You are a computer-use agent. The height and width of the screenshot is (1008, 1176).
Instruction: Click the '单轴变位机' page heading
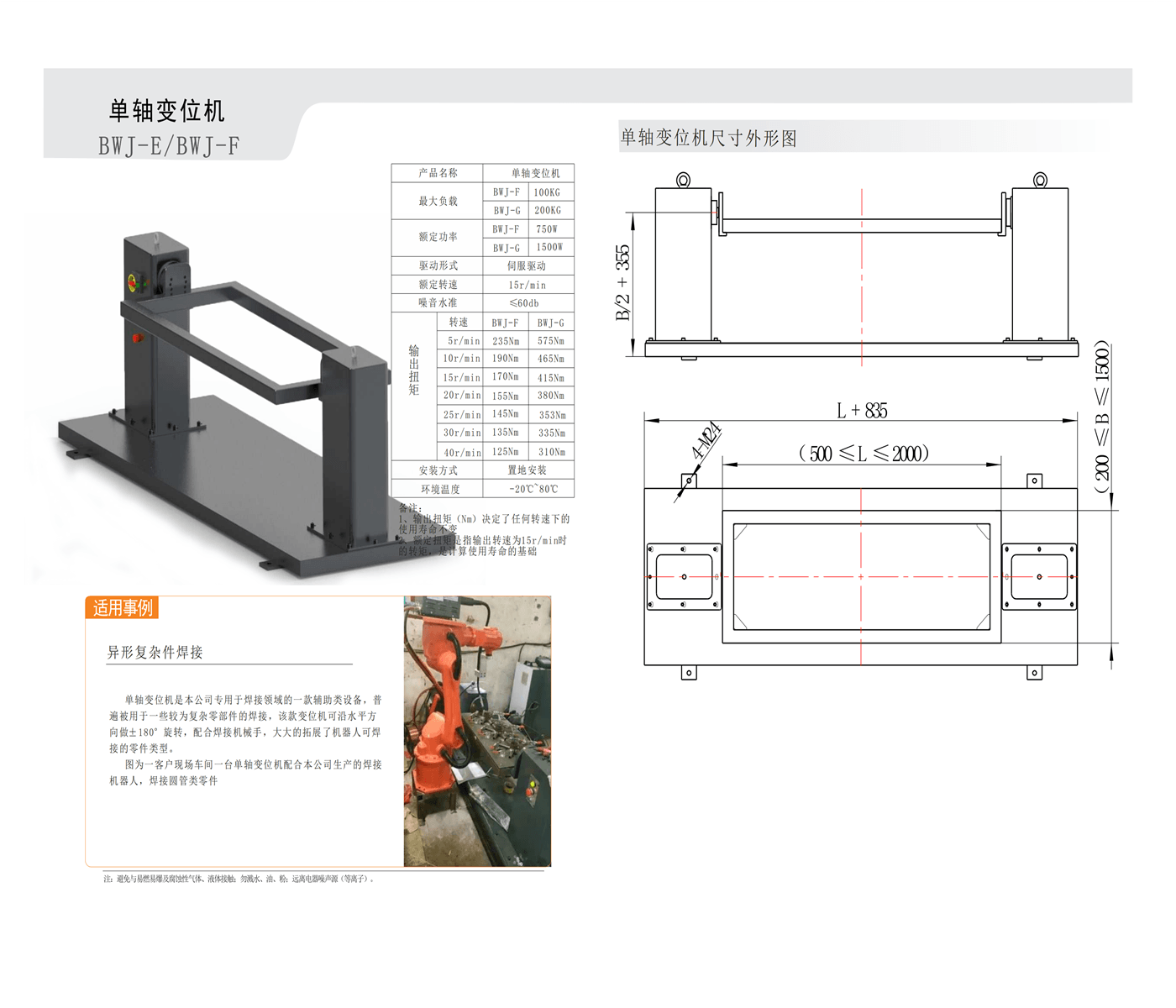click(x=166, y=111)
